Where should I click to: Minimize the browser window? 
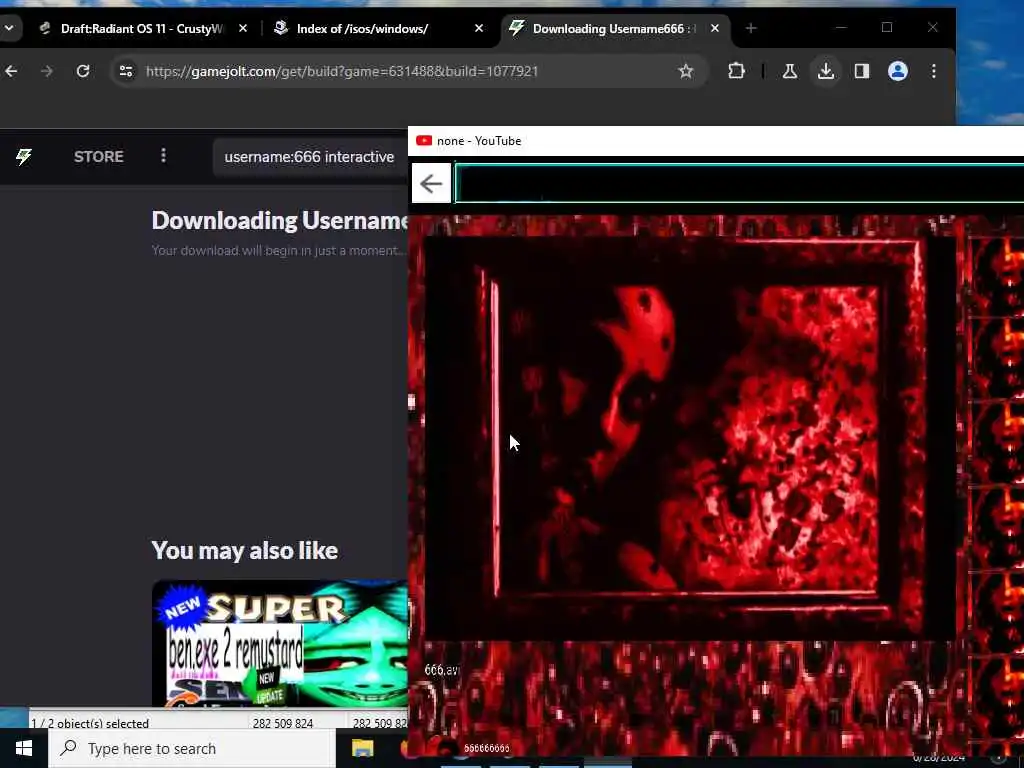(x=841, y=27)
